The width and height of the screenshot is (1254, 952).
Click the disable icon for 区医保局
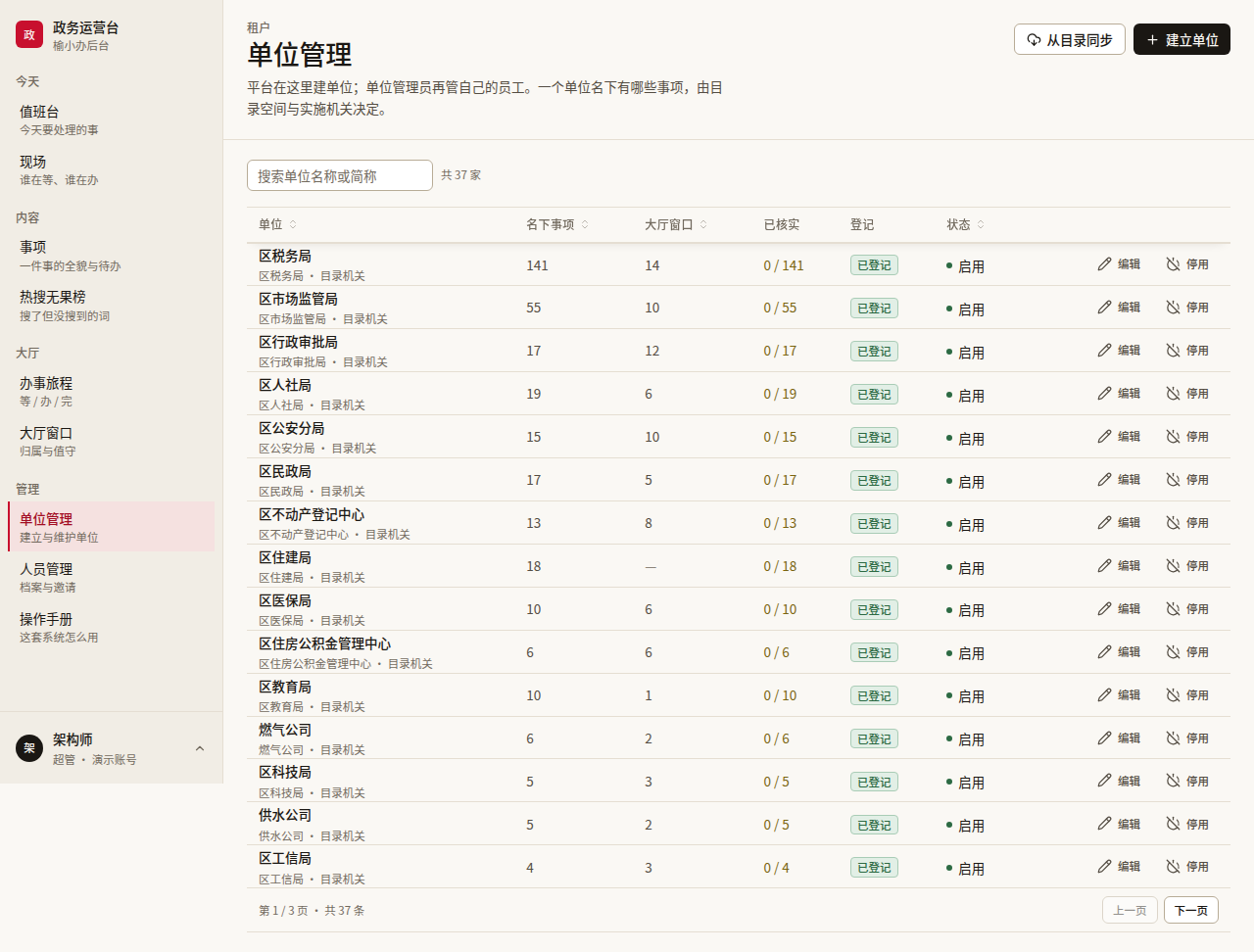click(x=1173, y=609)
